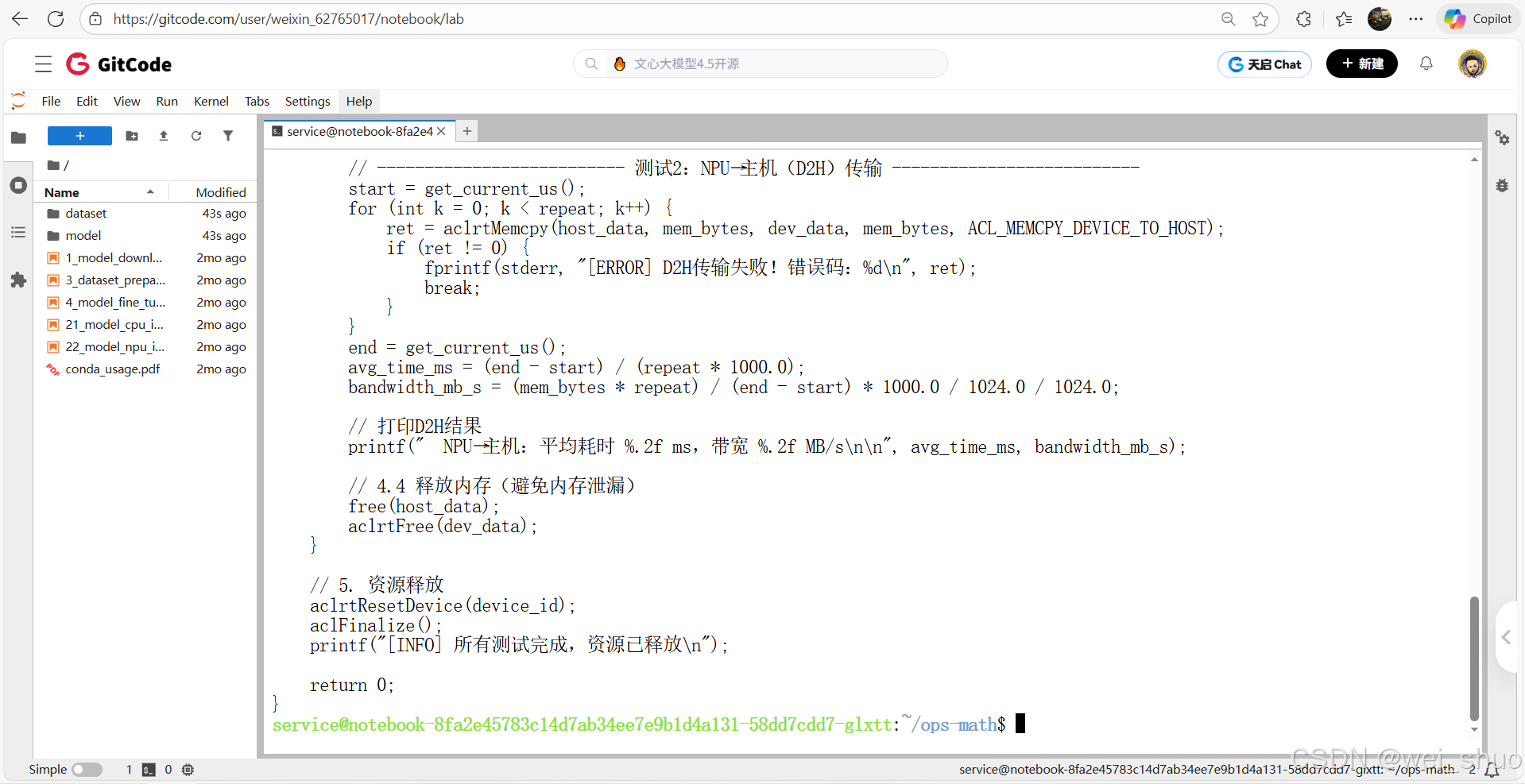
Task: Click the terminal vertical scrollbar thumb
Action: tap(1474, 658)
